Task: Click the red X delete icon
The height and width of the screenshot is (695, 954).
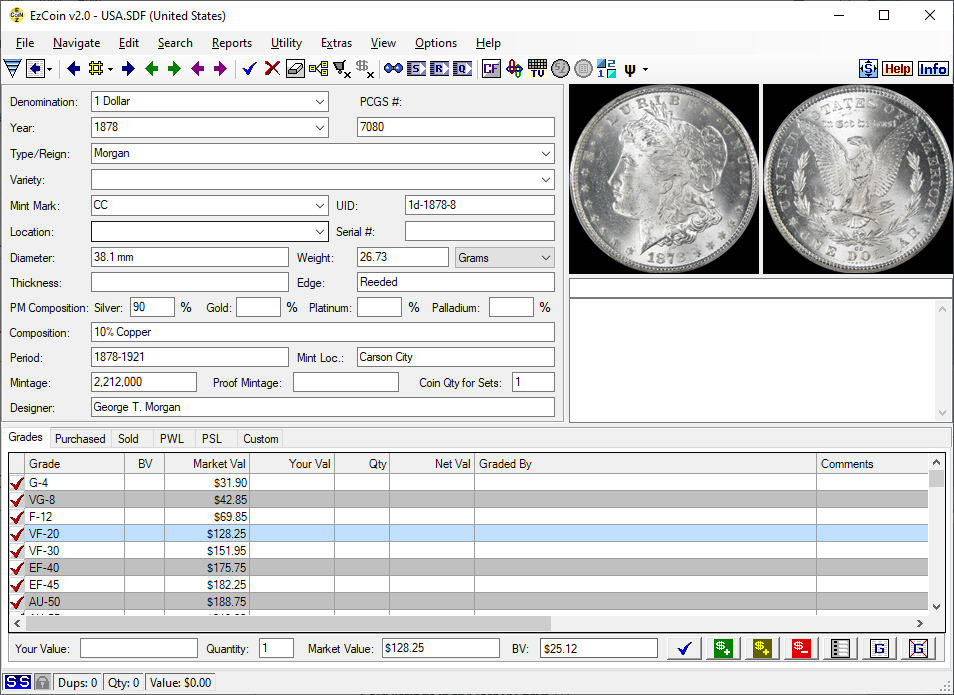Action: point(272,69)
